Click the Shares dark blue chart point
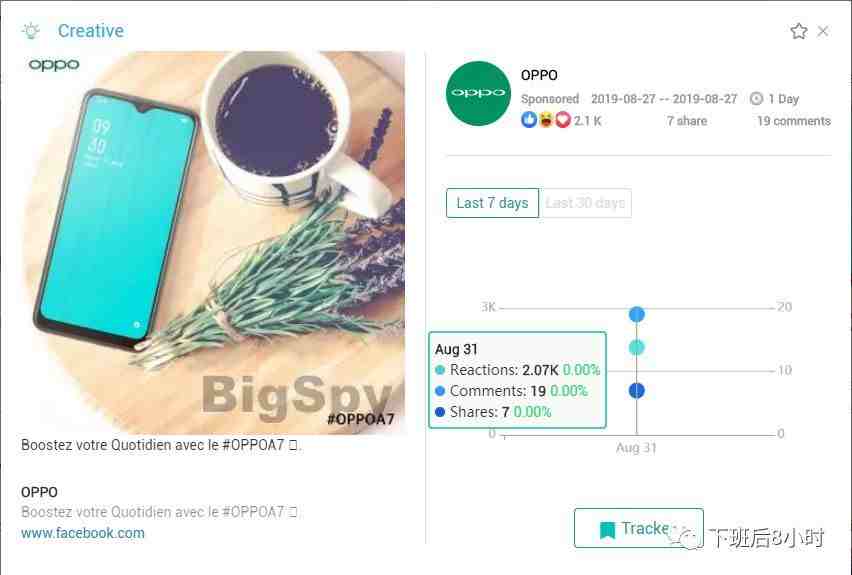Viewport: 852px width, 575px height. pyautogui.click(x=636, y=390)
